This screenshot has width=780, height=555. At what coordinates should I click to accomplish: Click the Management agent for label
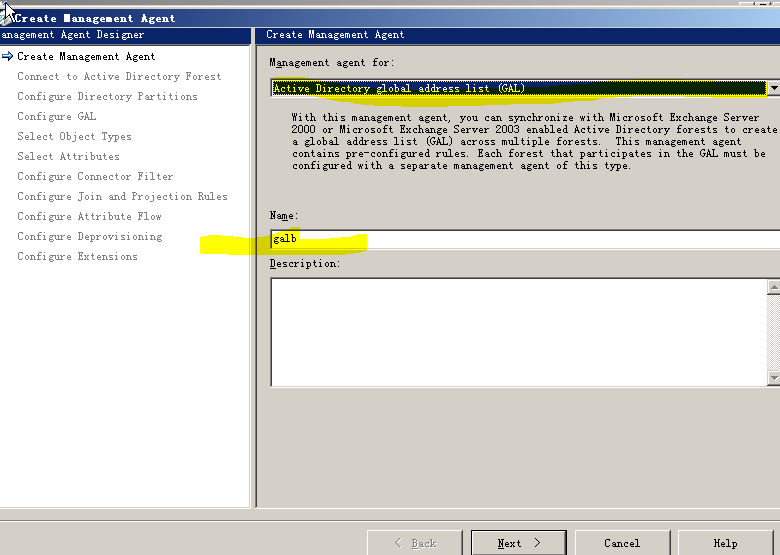pyautogui.click(x=331, y=63)
